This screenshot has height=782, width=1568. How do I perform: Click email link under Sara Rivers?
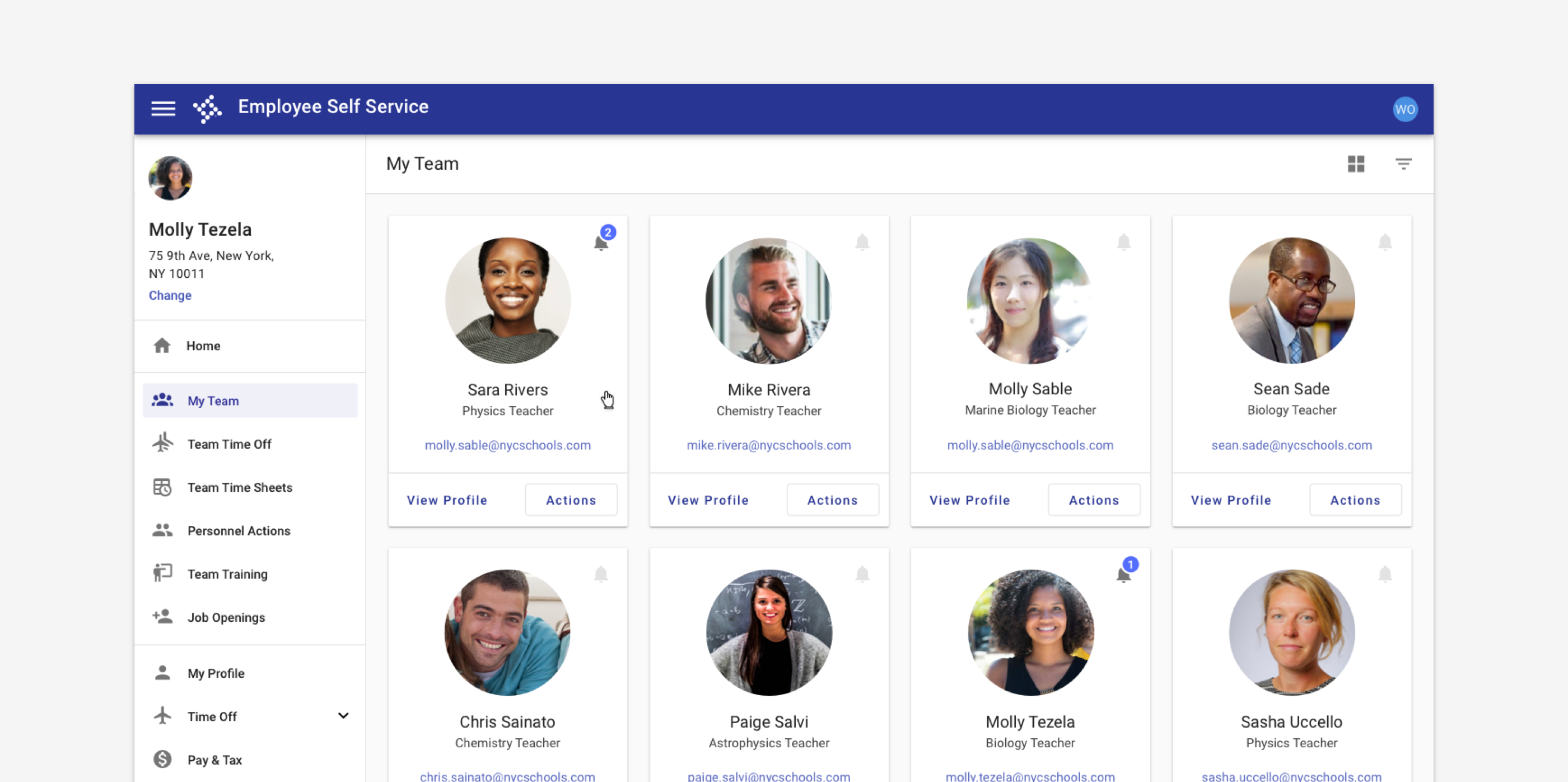(508, 445)
